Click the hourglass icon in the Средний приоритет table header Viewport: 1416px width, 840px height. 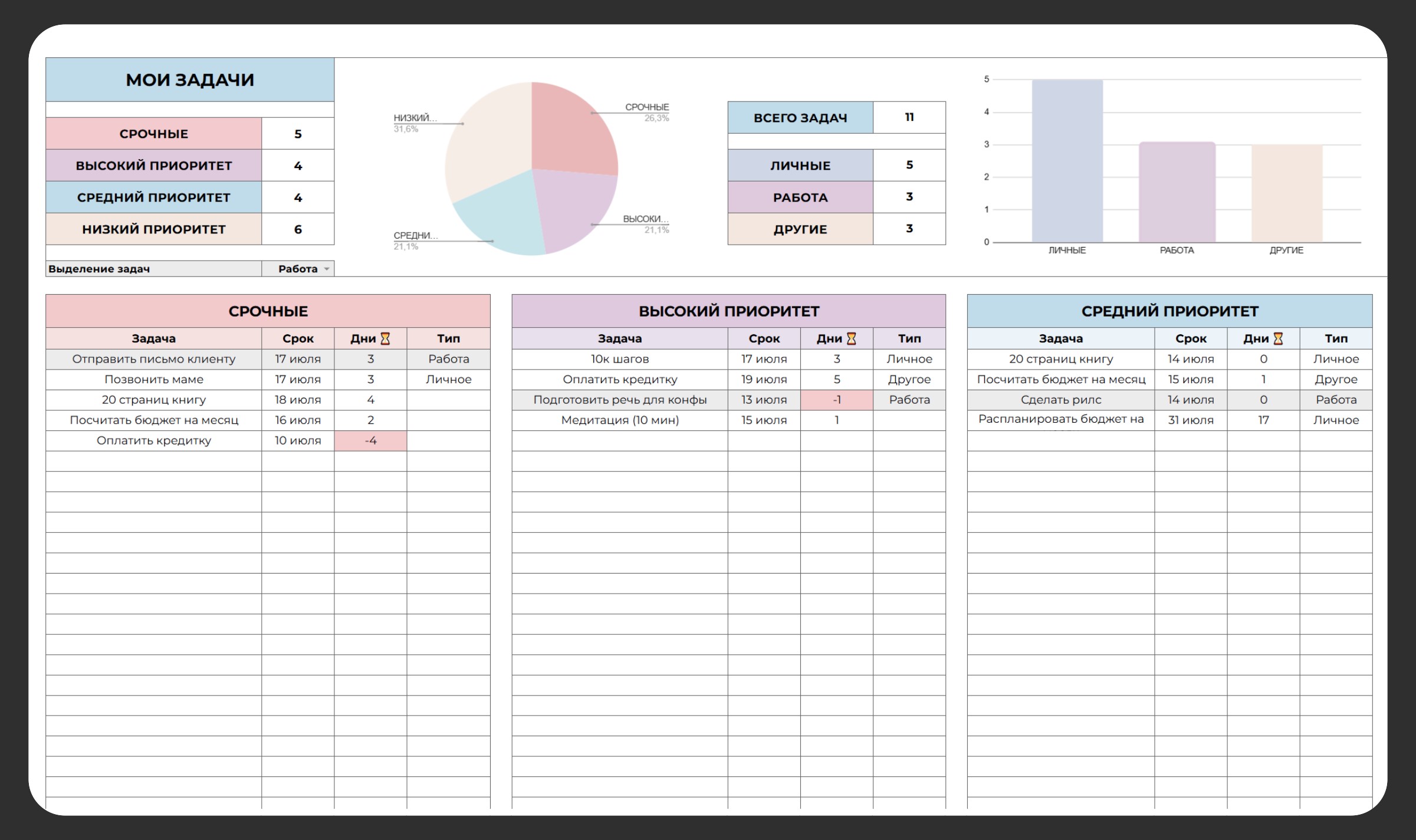pyautogui.click(x=1278, y=338)
